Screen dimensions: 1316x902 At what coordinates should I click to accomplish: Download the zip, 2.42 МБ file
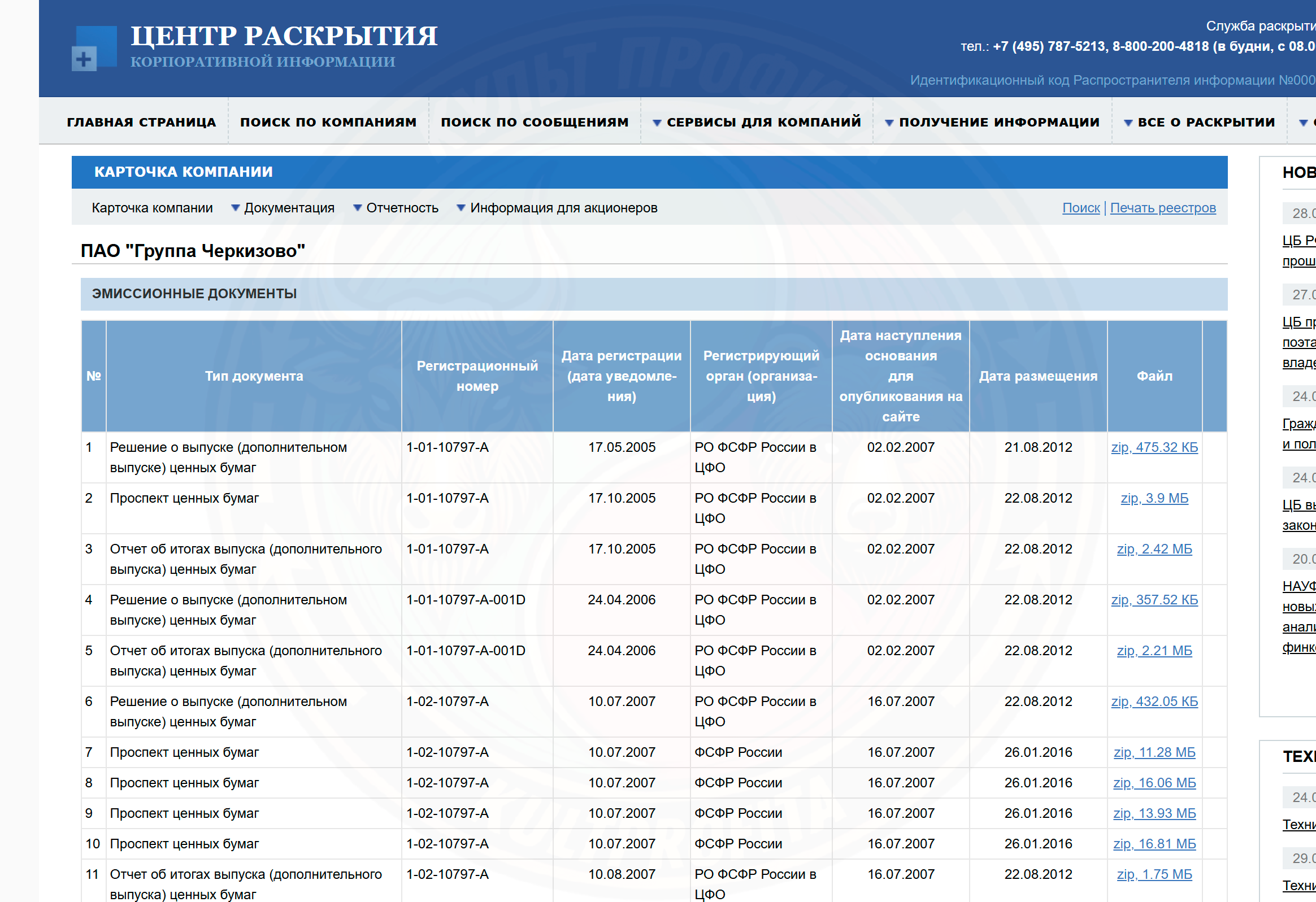[1154, 549]
